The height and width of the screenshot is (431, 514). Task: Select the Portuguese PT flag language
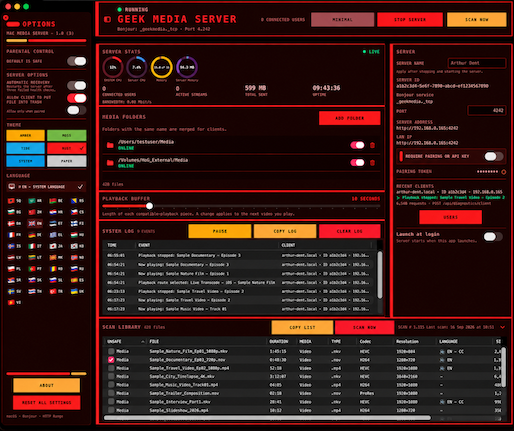(35, 269)
